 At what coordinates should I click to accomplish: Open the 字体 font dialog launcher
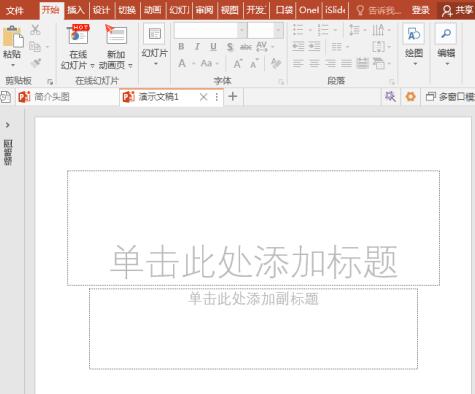(x=281, y=82)
